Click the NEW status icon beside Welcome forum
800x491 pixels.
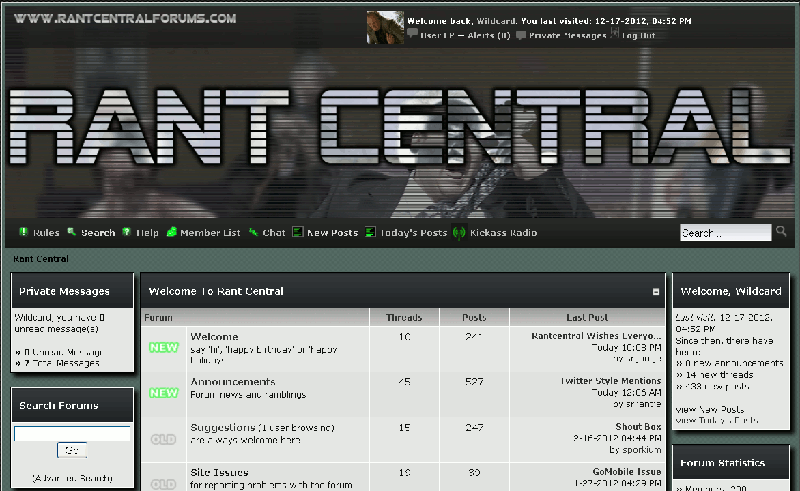tap(163, 348)
